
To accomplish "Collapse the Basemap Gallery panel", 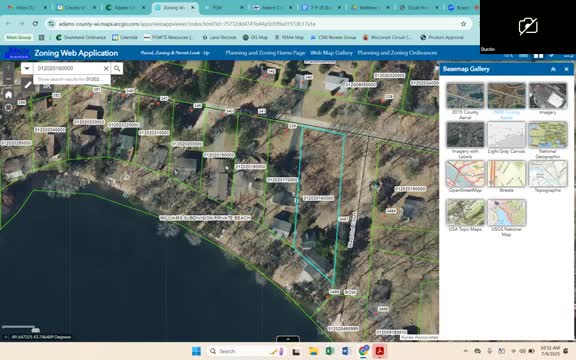I will (553, 69).
